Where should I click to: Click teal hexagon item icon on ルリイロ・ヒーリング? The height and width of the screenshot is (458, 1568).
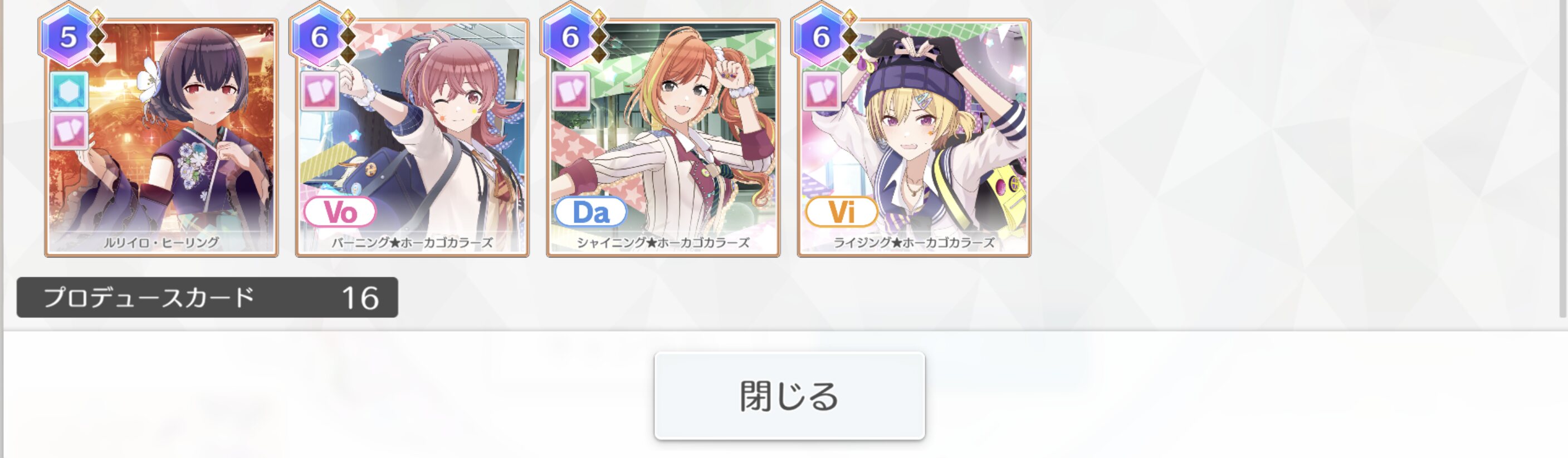click(x=68, y=91)
